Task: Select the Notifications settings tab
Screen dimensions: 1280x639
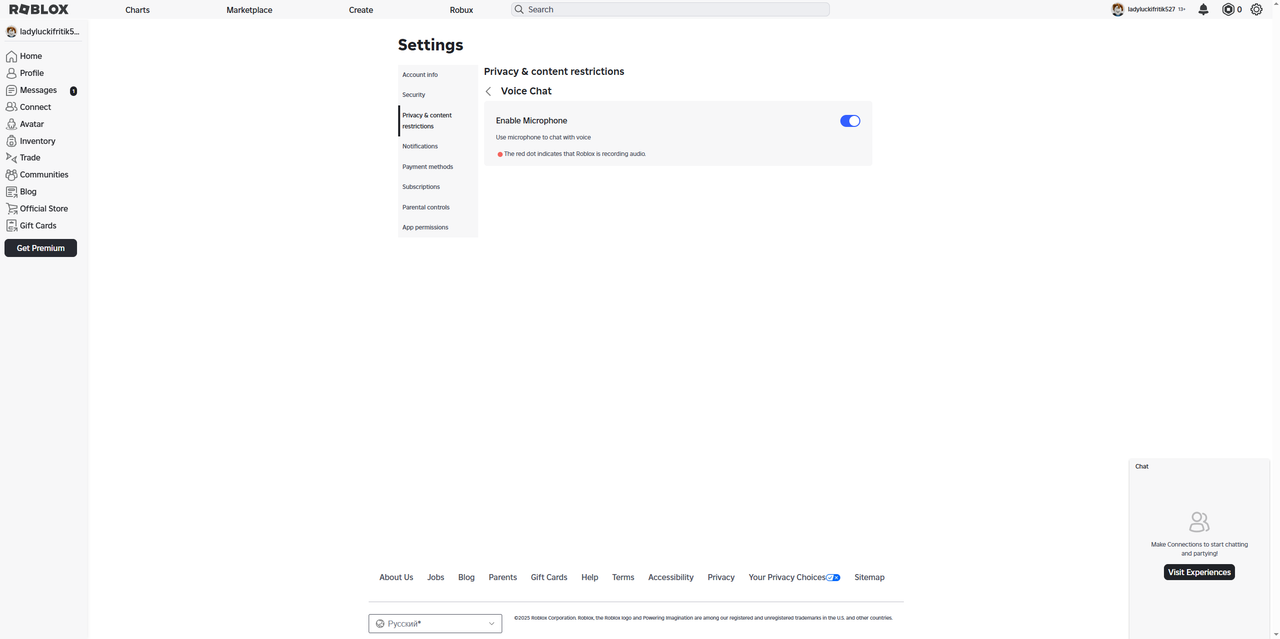Action: [438, 146]
